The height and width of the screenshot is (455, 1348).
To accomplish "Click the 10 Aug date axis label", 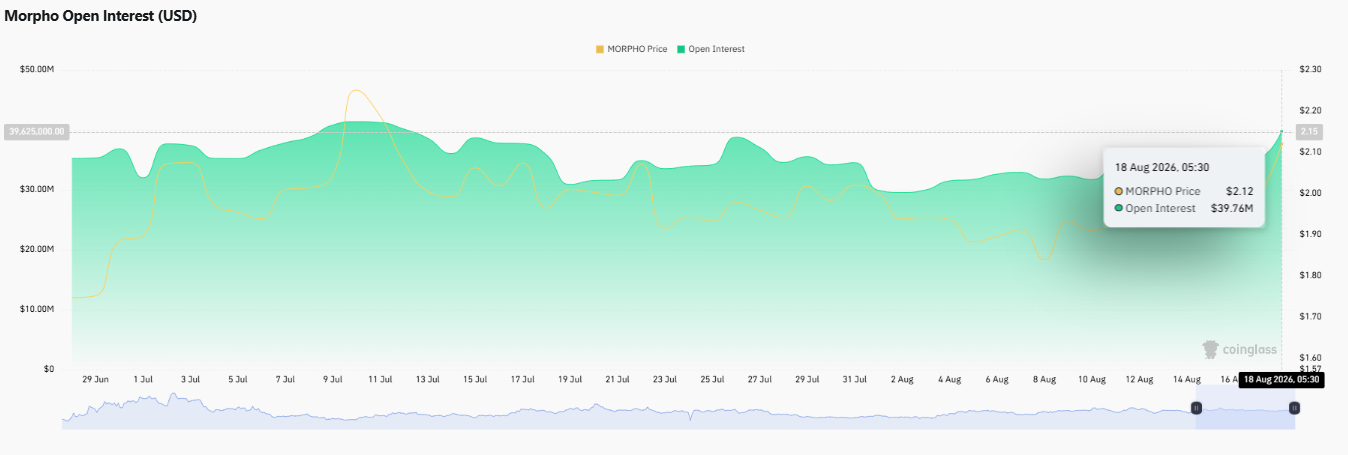I will (x=1091, y=380).
